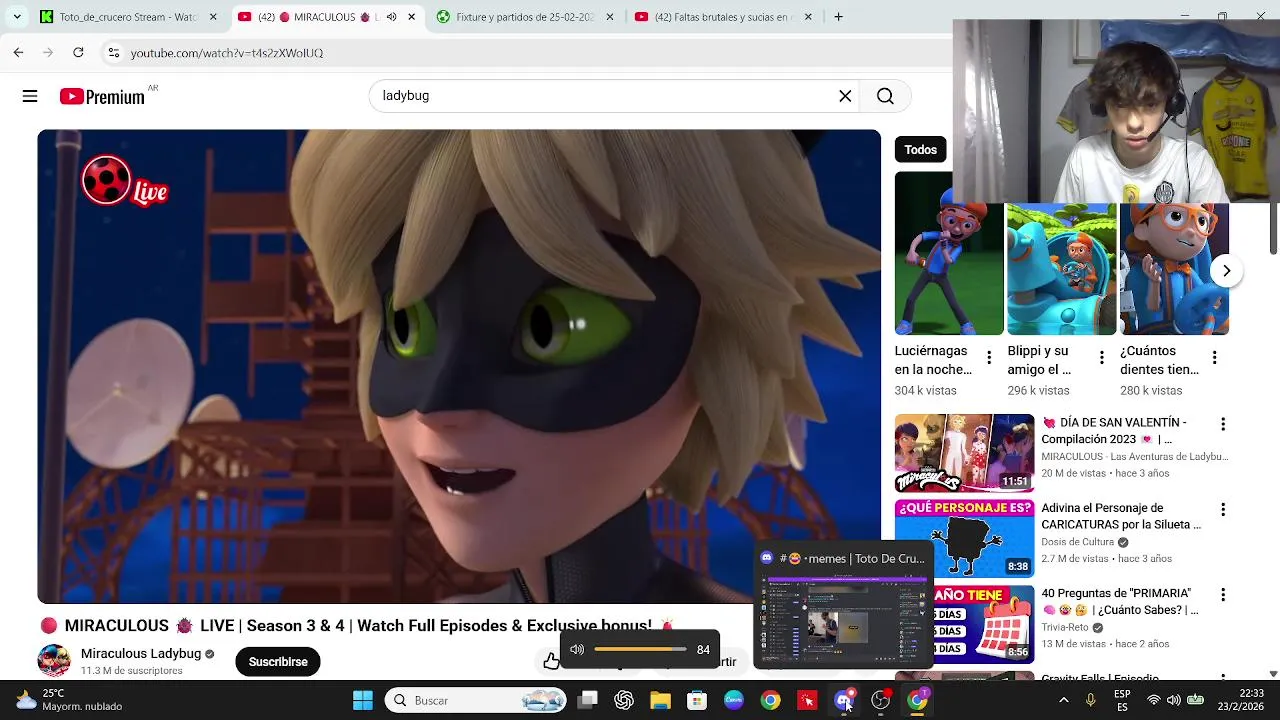Screen dimensions: 1280x720
Task: Open the YouTube hamburger guide menu
Action: (x=30, y=96)
